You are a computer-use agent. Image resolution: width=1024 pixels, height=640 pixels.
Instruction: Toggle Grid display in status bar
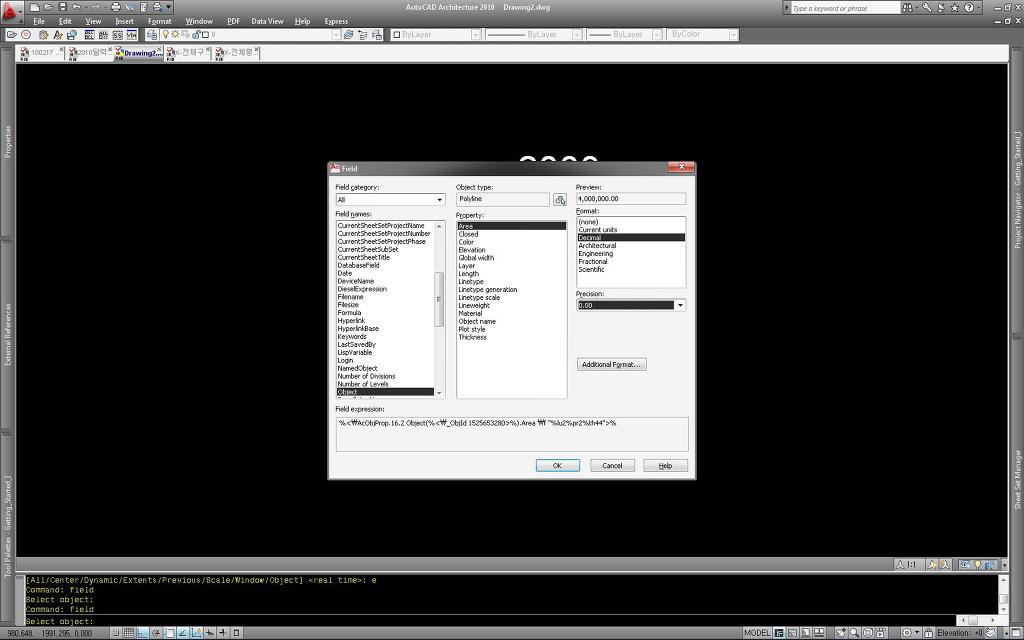(129, 633)
